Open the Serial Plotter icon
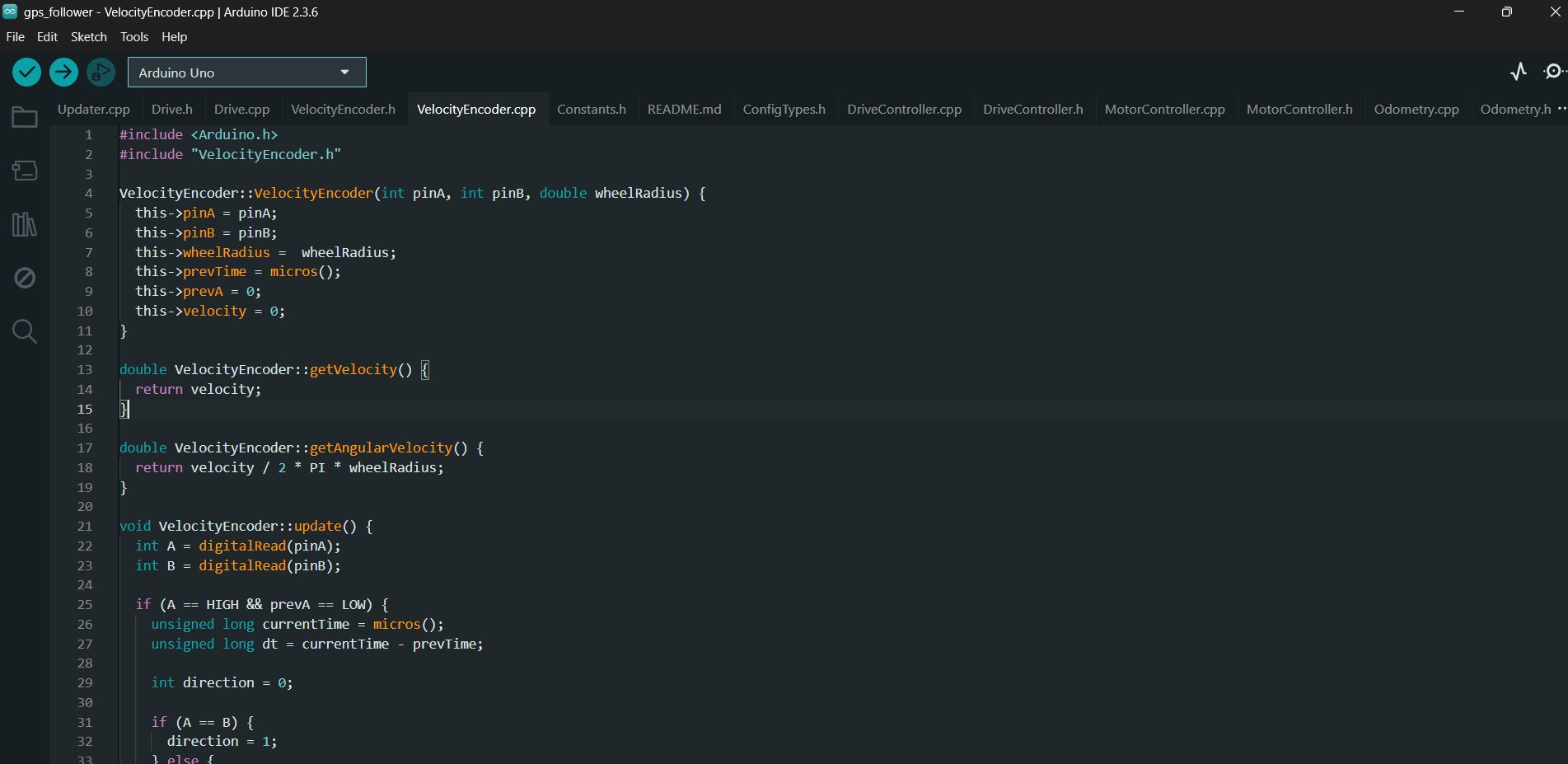This screenshot has height=764, width=1568. tap(1518, 72)
